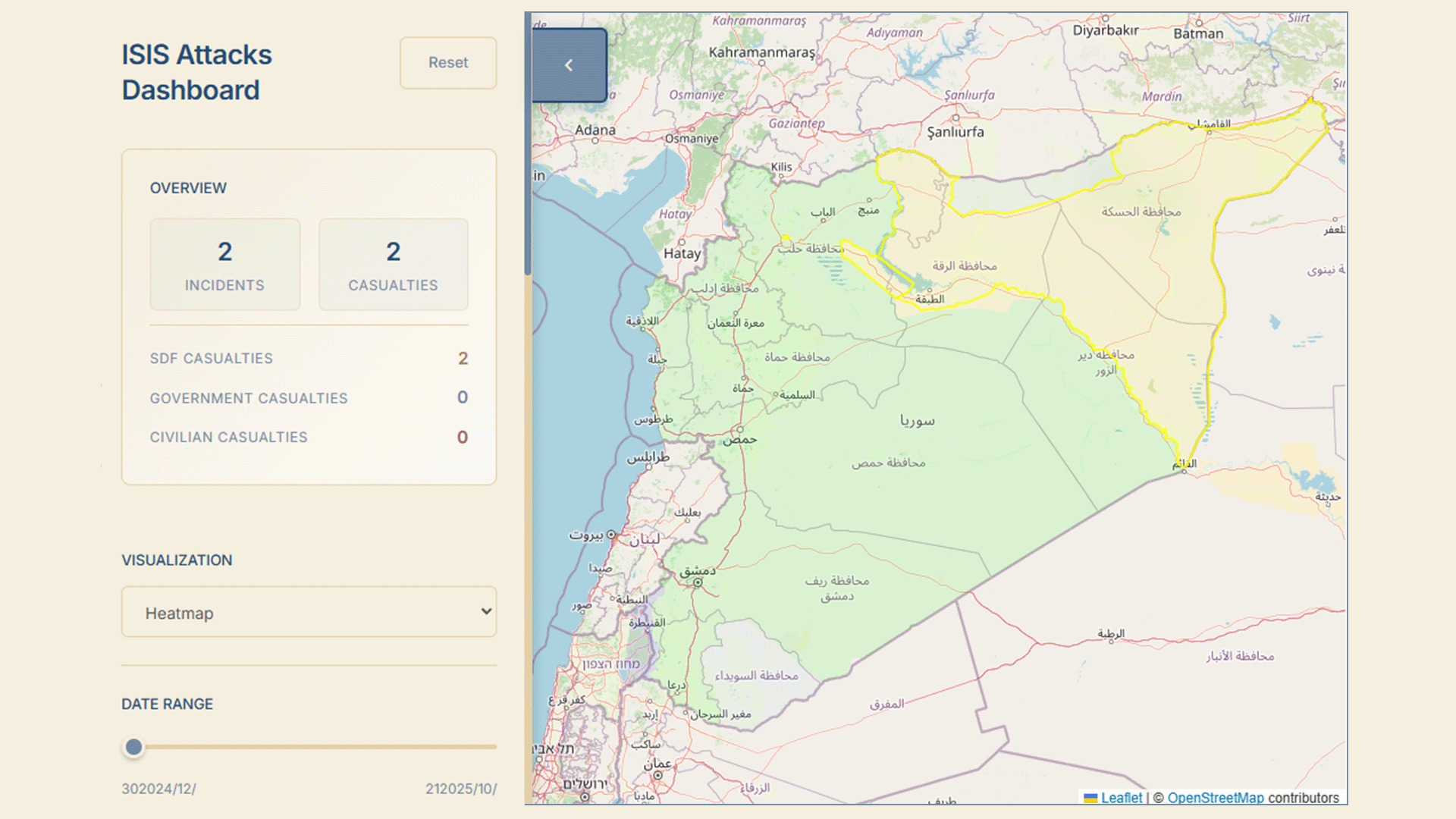This screenshot has width=1456, height=819.
Task: Click the date range slider handle
Action: point(133,748)
